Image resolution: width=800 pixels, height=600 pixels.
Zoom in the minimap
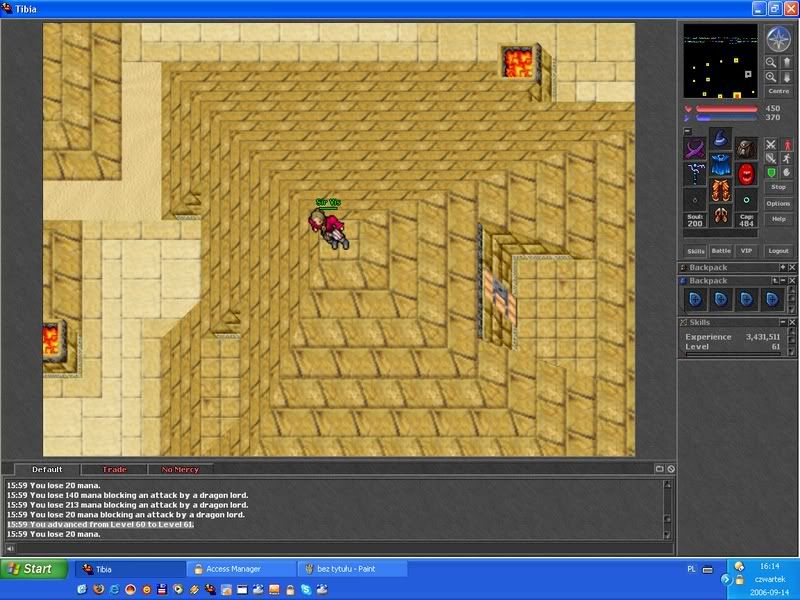pos(771,77)
